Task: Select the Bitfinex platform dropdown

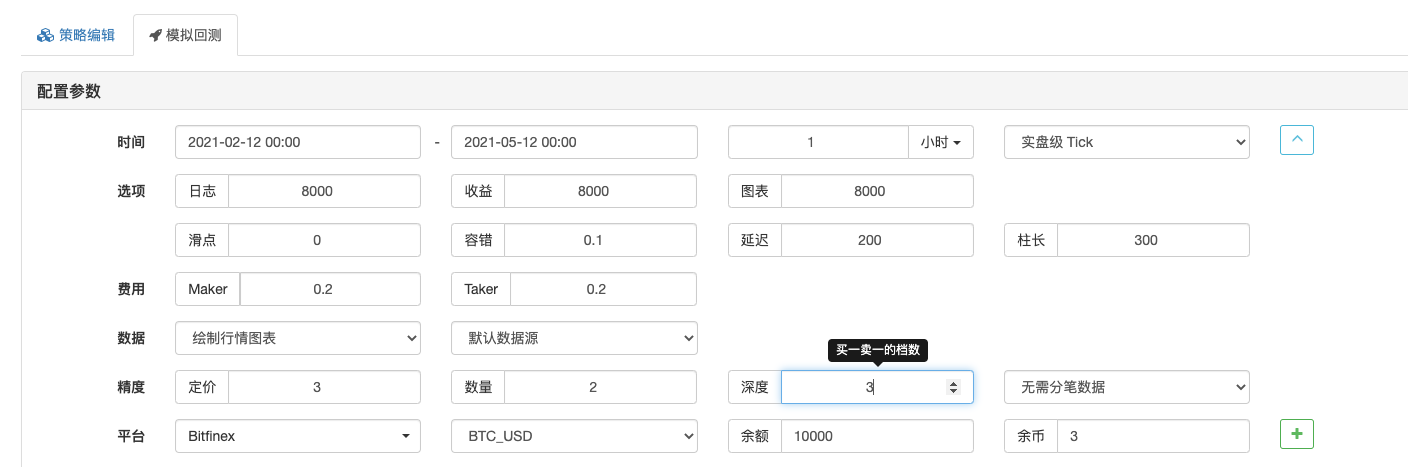Action: click(297, 436)
